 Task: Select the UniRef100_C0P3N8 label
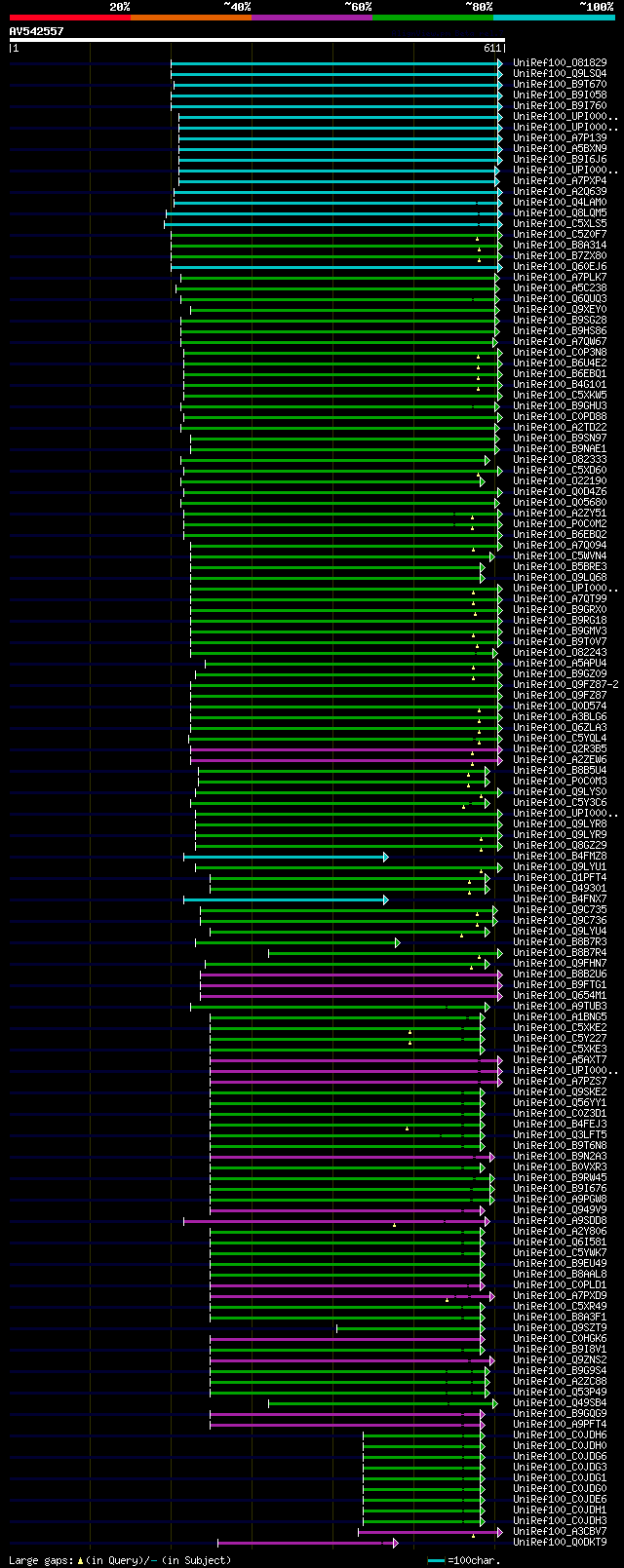(x=560, y=353)
